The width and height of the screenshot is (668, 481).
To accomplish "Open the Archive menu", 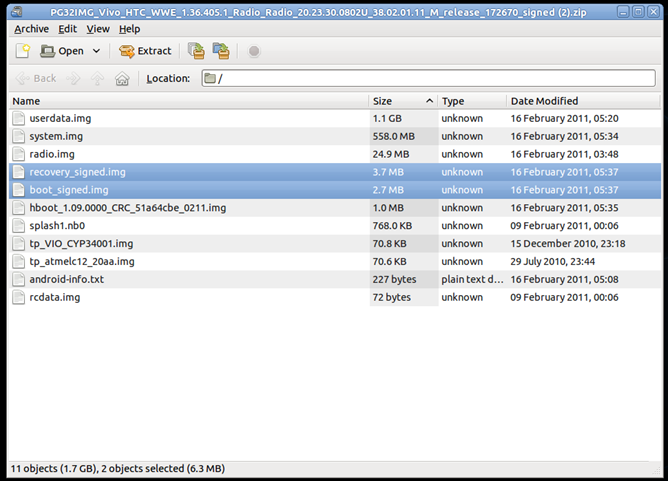I will 32,29.
